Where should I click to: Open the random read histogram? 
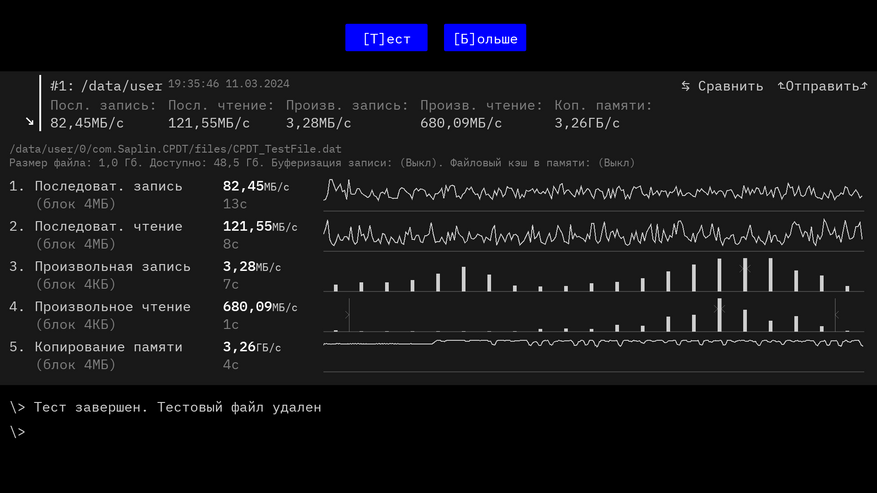click(x=593, y=314)
